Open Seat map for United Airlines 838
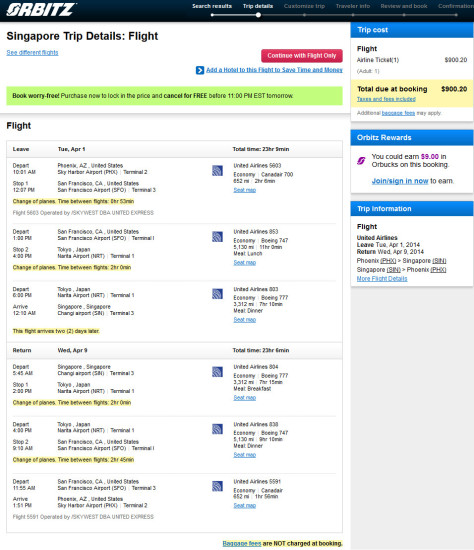474x550 pixels. [245, 455]
